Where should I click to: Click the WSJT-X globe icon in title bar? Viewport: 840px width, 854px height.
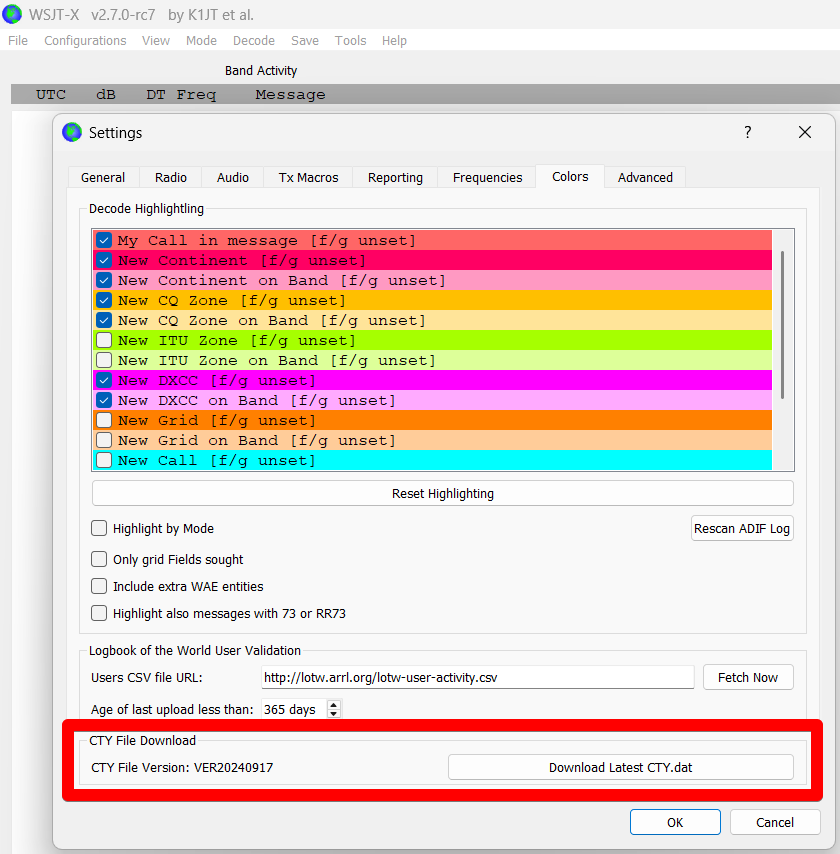(x=12, y=14)
